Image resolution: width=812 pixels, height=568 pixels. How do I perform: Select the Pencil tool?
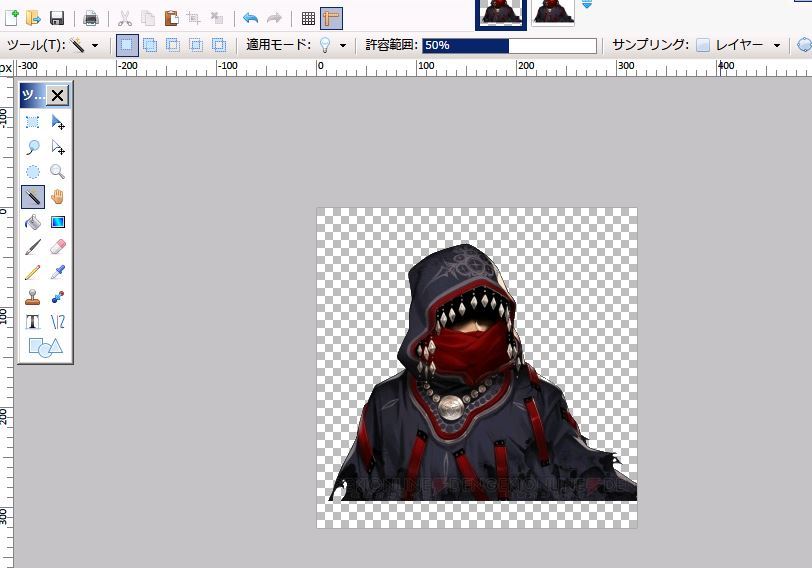click(33, 272)
